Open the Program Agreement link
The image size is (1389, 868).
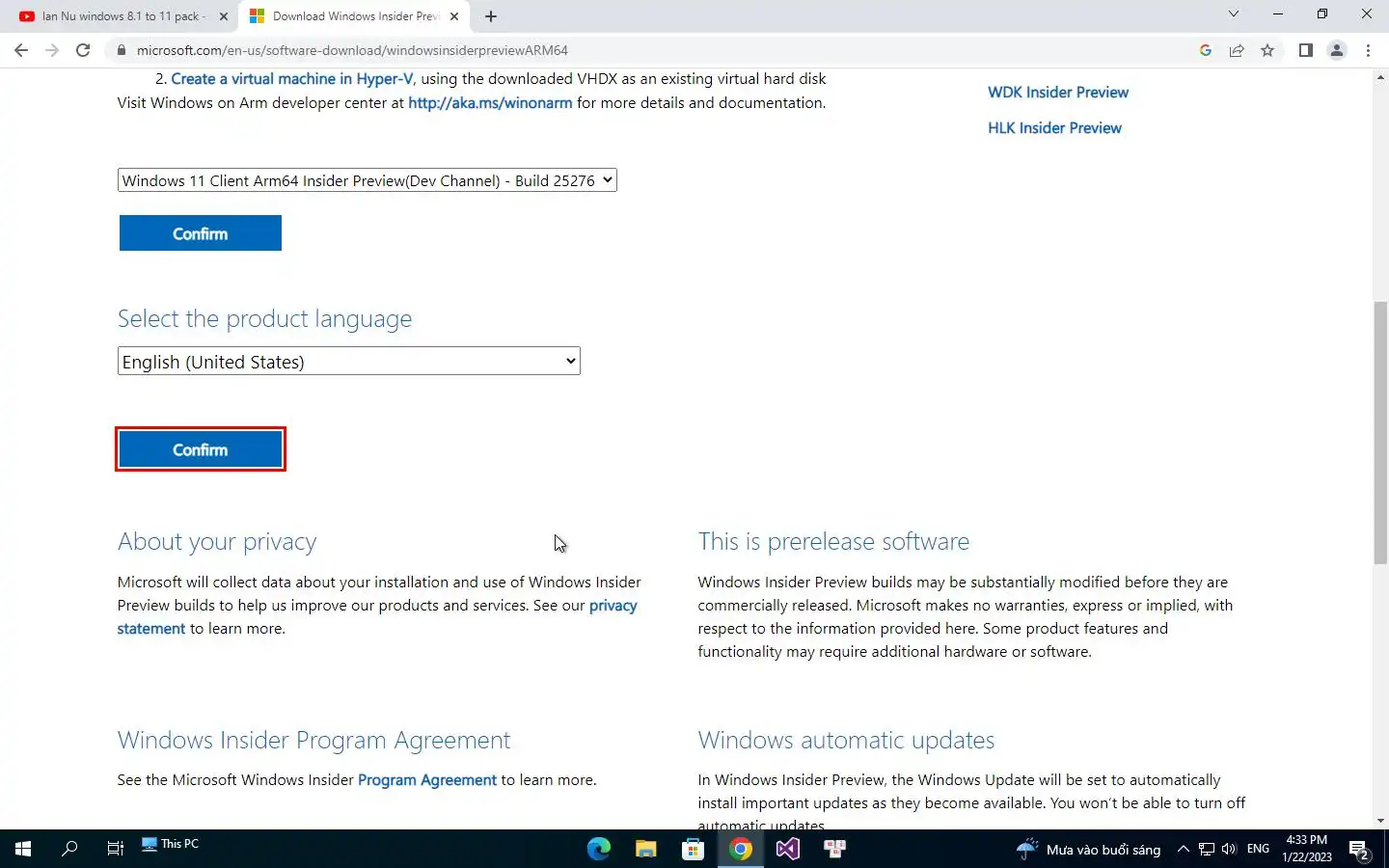click(427, 780)
